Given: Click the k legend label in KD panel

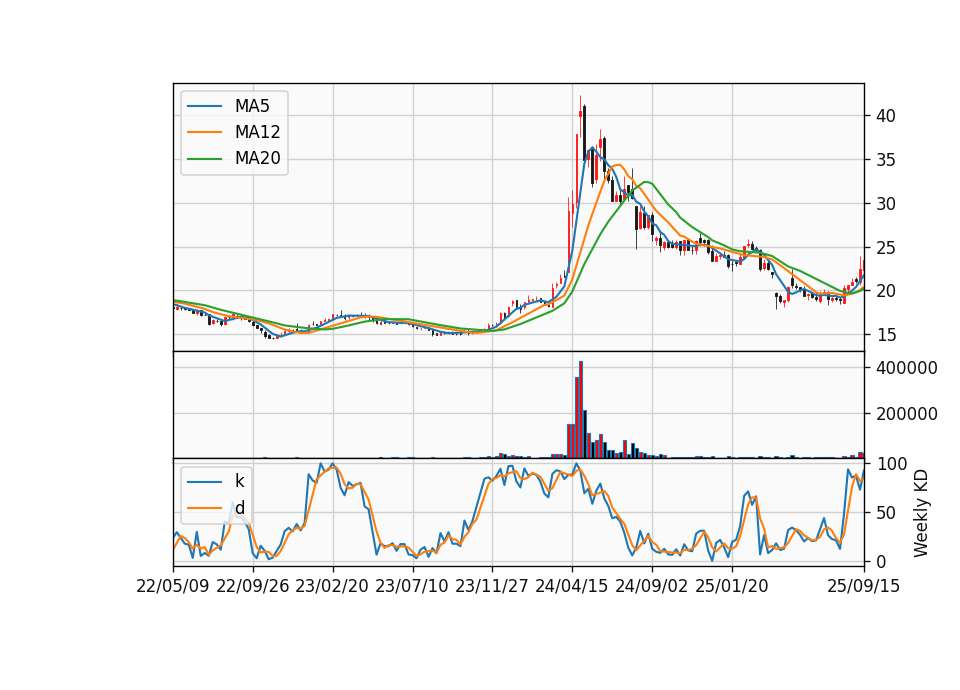Looking at the screenshot, I should (239, 481).
